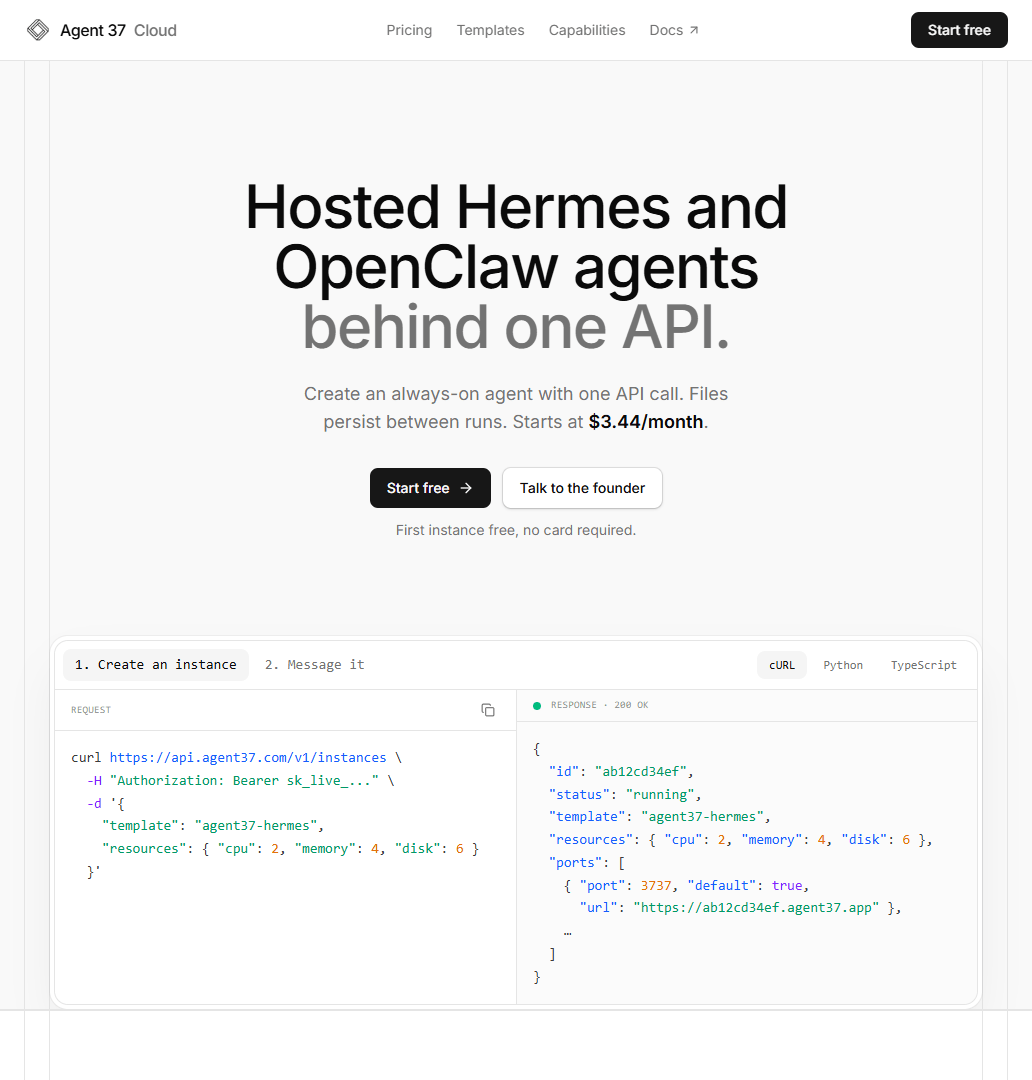
Task: Switch to '2. Message it' tab
Action: tap(314, 665)
